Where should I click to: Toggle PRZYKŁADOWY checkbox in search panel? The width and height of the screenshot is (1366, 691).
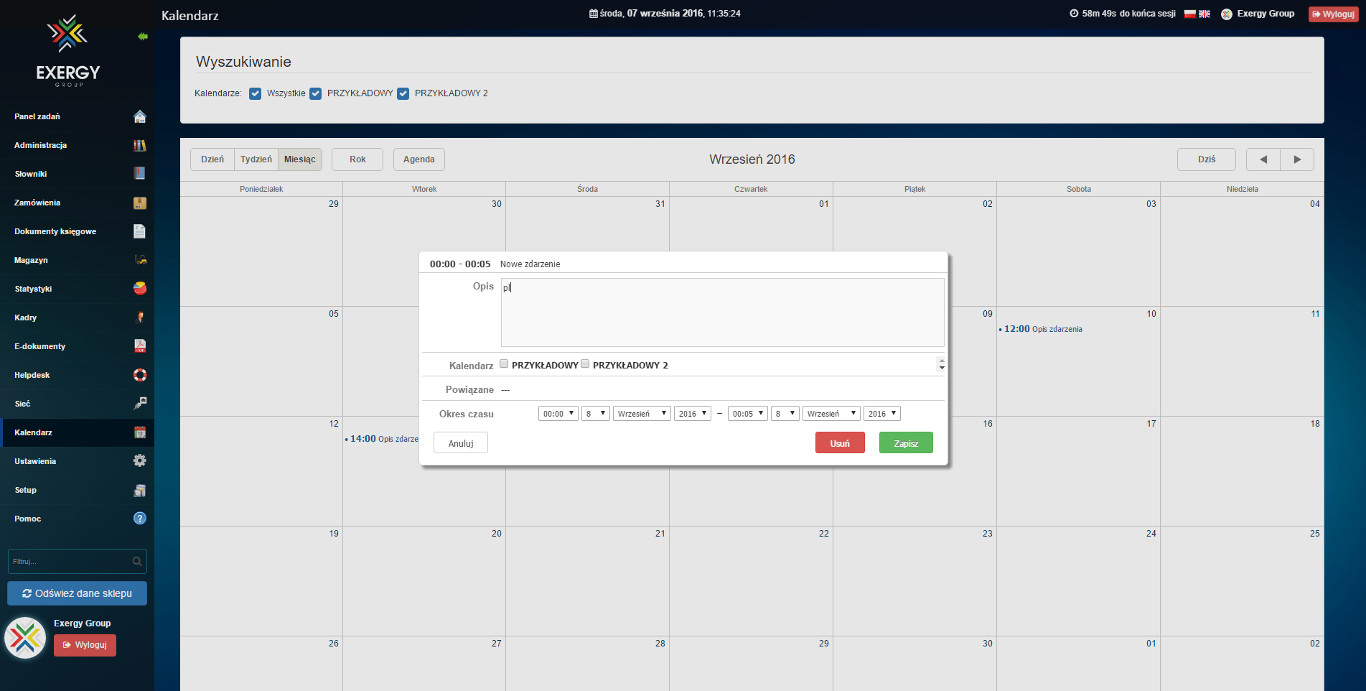click(315, 93)
